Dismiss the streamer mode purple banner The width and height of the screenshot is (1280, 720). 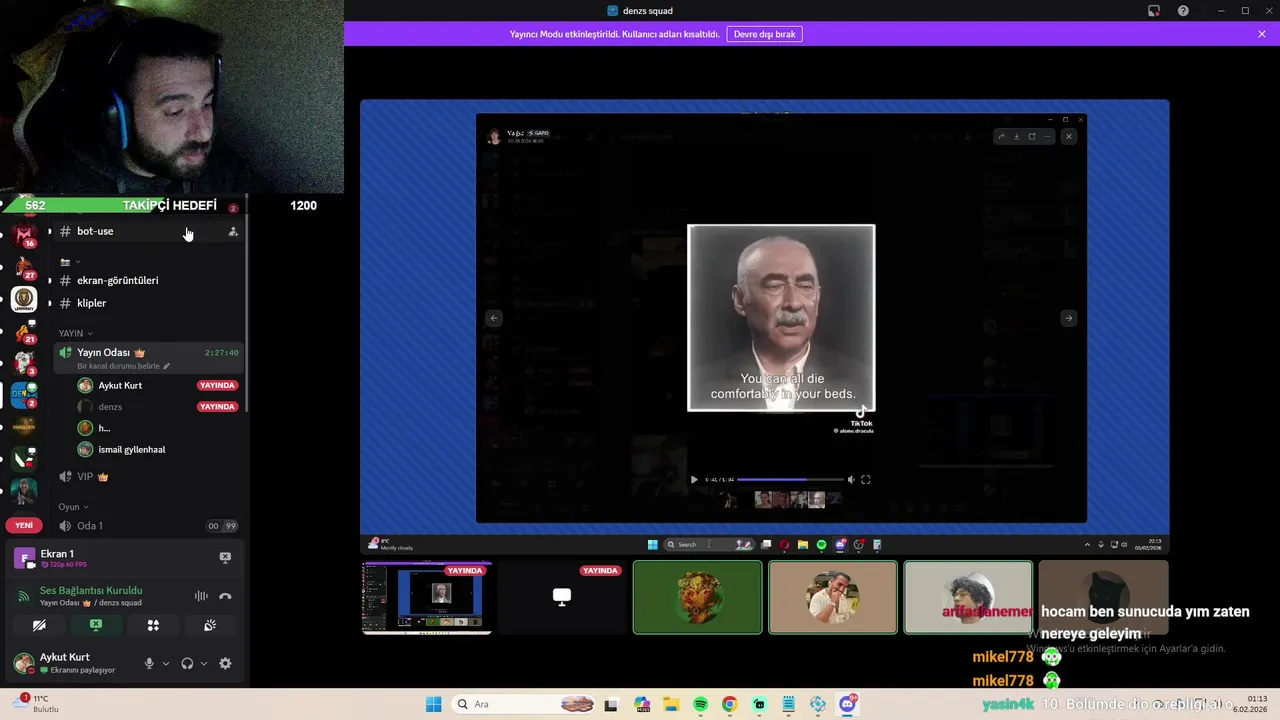pyautogui.click(x=1262, y=34)
